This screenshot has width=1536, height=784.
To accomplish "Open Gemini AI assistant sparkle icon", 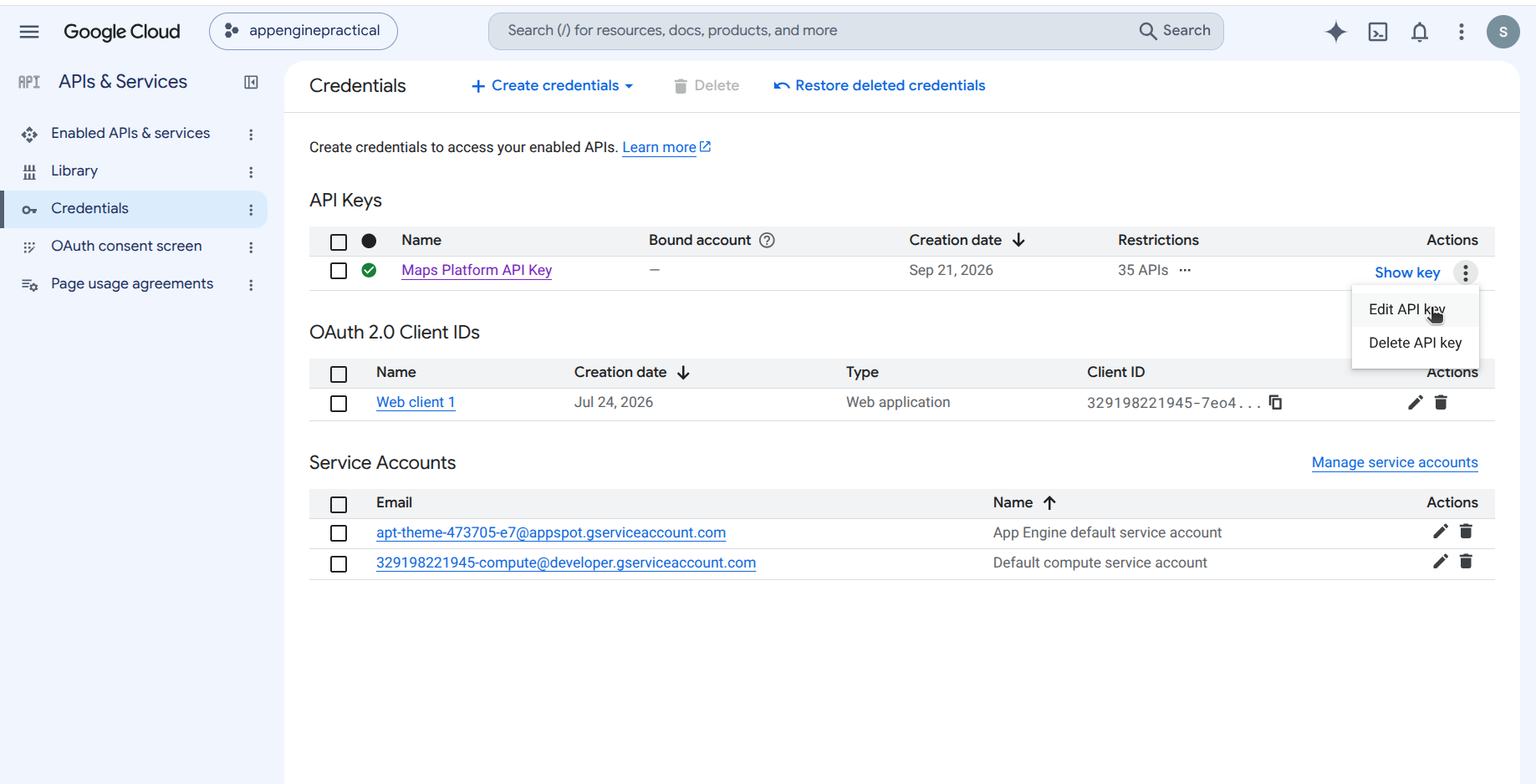I will point(1336,32).
